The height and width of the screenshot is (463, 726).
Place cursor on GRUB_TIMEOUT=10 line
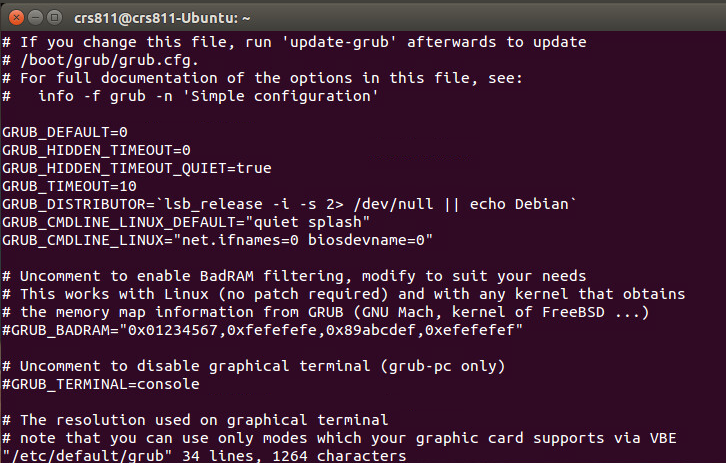(69, 187)
